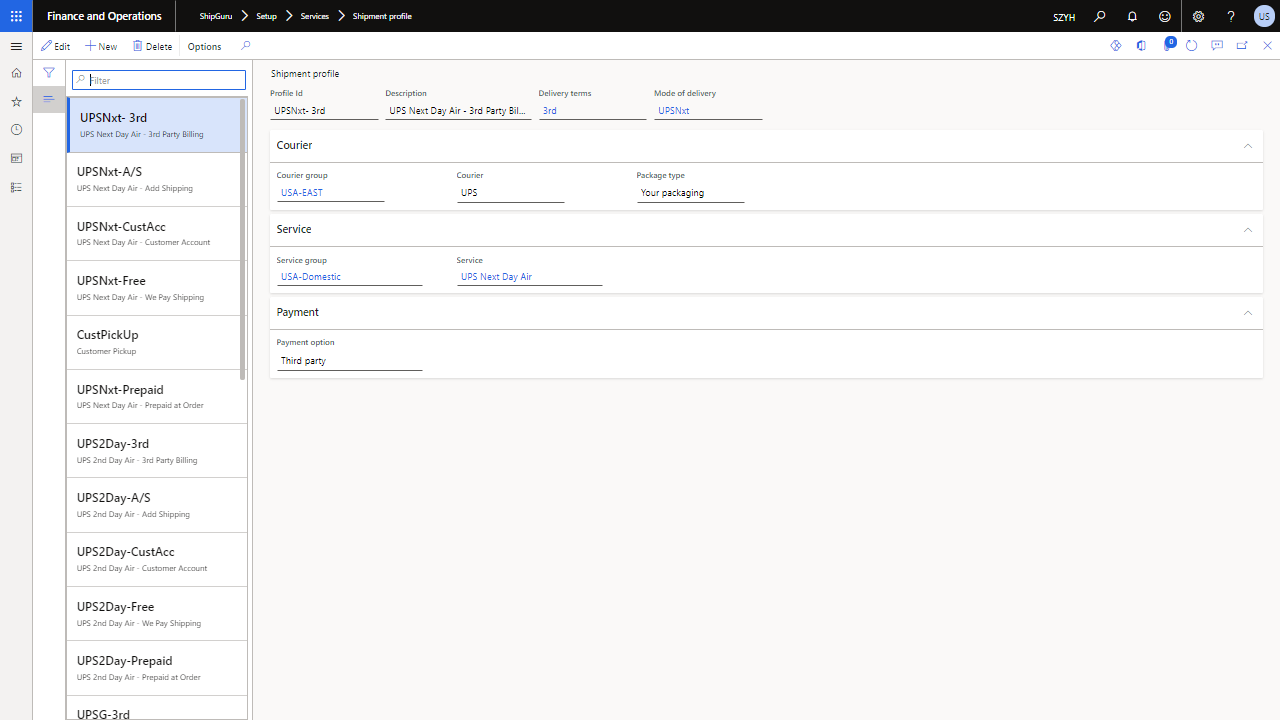Open the Options menu
Image resolution: width=1280 pixels, height=720 pixels.
click(204, 46)
